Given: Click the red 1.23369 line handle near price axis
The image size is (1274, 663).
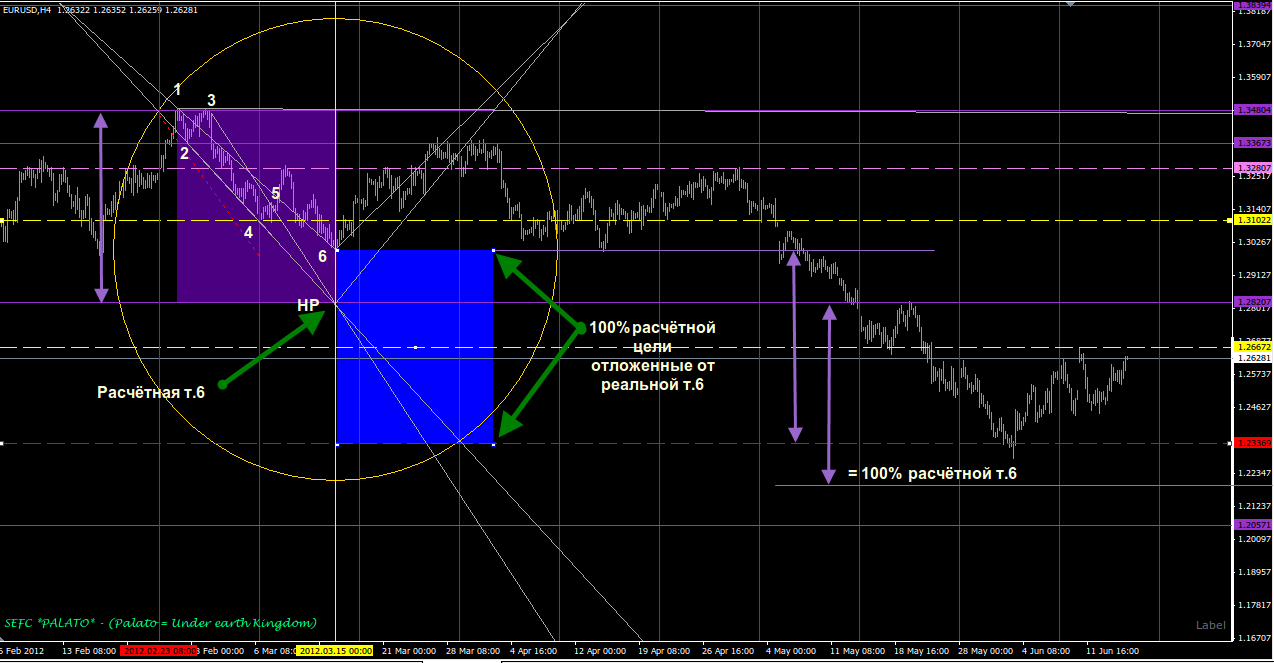Looking at the screenshot, I should (1229, 443).
